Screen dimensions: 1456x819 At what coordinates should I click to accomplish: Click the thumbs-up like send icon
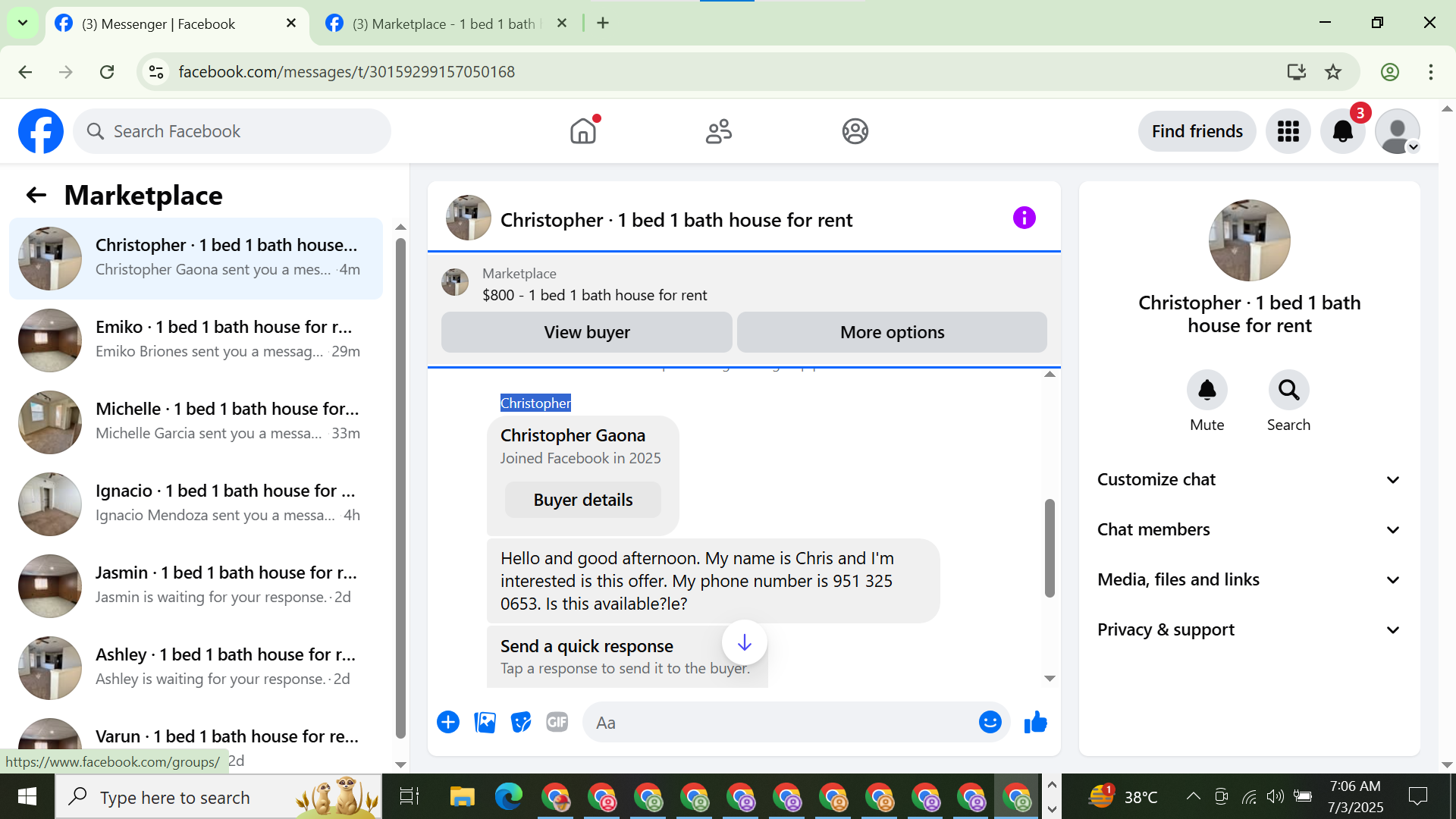(1035, 723)
